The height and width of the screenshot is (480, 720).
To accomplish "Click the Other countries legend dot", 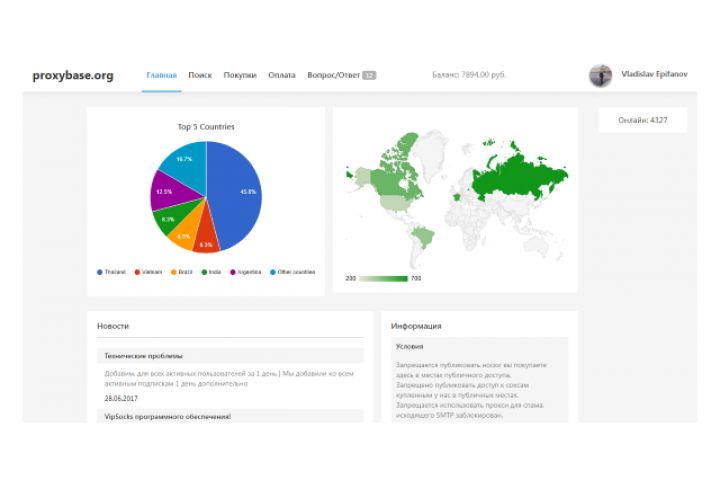I will (x=273, y=272).
